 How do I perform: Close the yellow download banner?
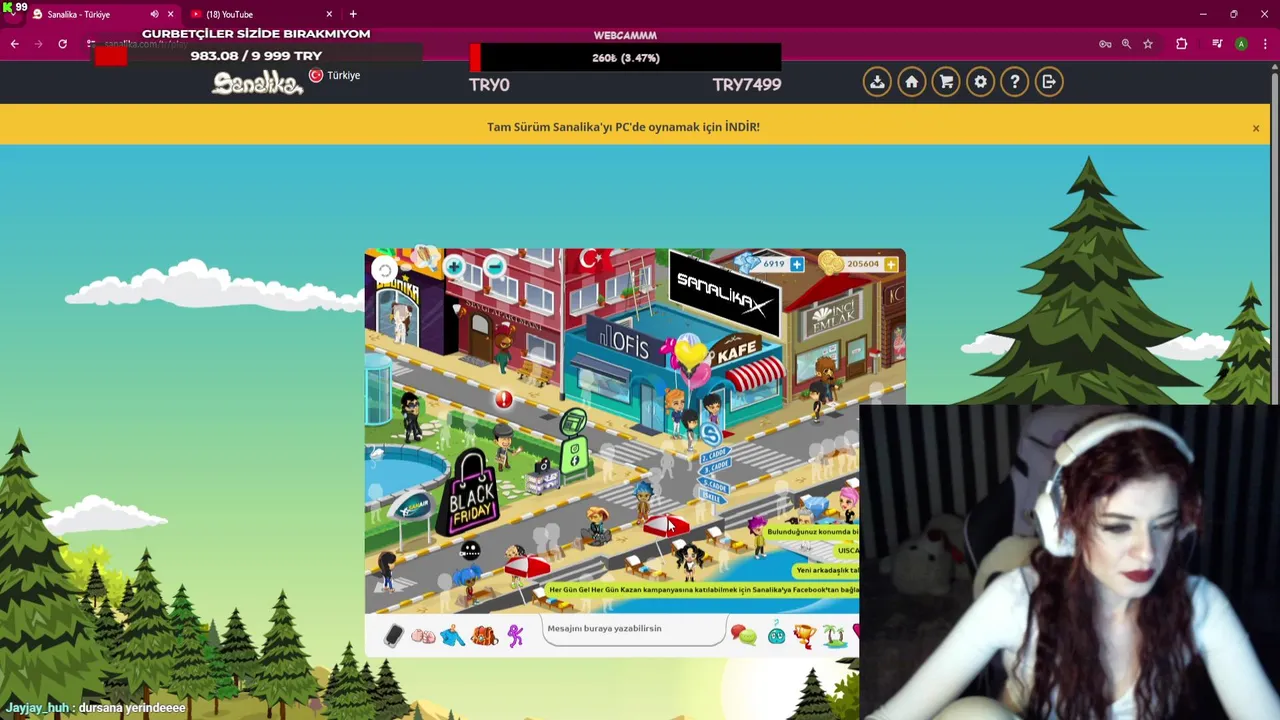1255,128
